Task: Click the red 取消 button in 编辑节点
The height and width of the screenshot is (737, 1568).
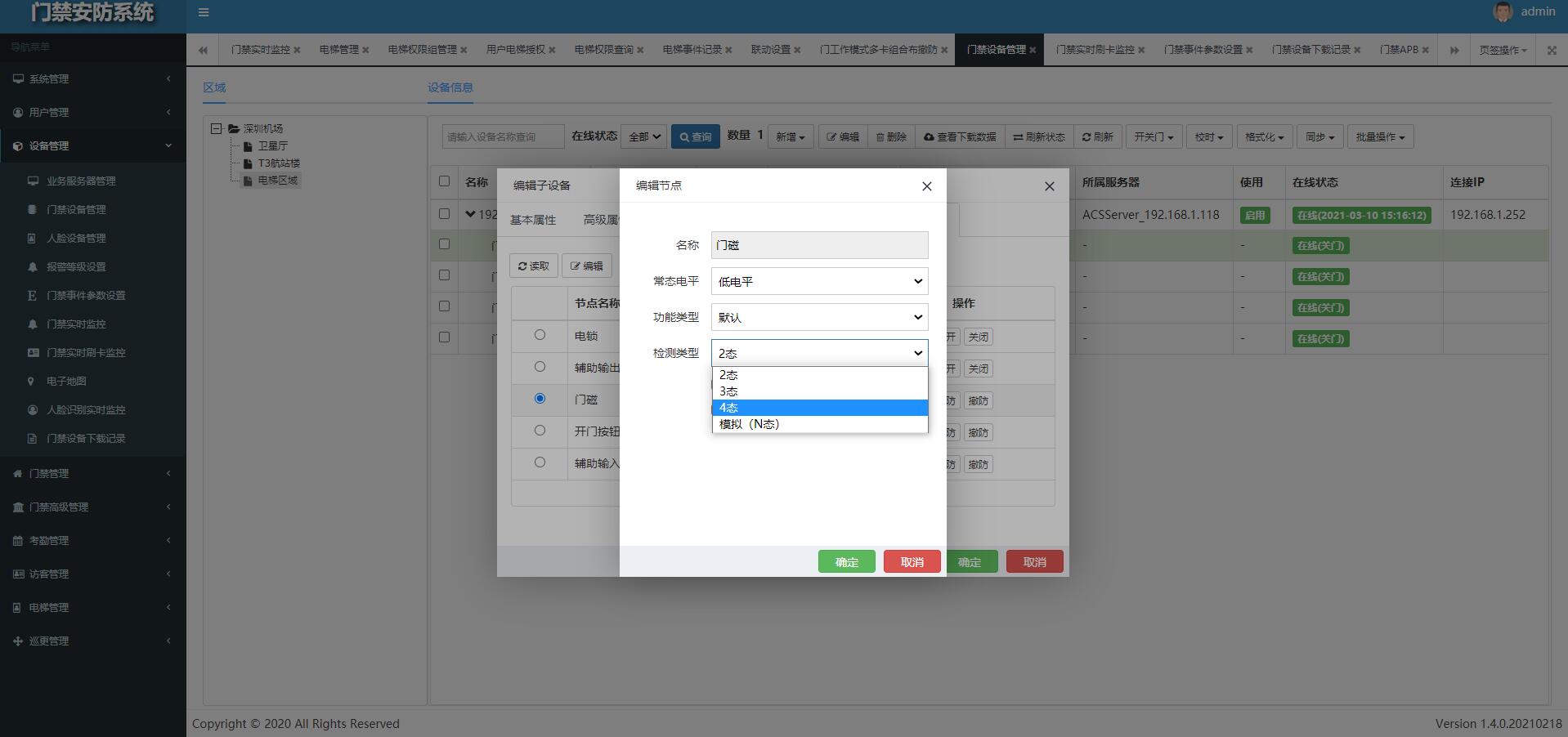Action: (x=912, y=562)
